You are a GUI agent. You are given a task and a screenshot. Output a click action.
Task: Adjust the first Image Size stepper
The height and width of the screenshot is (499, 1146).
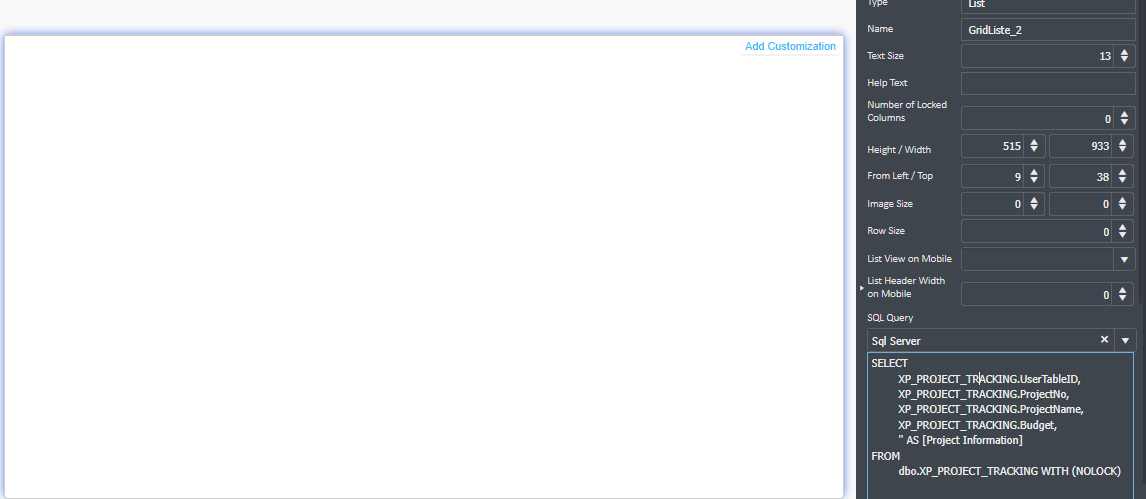coord(1034,205)
